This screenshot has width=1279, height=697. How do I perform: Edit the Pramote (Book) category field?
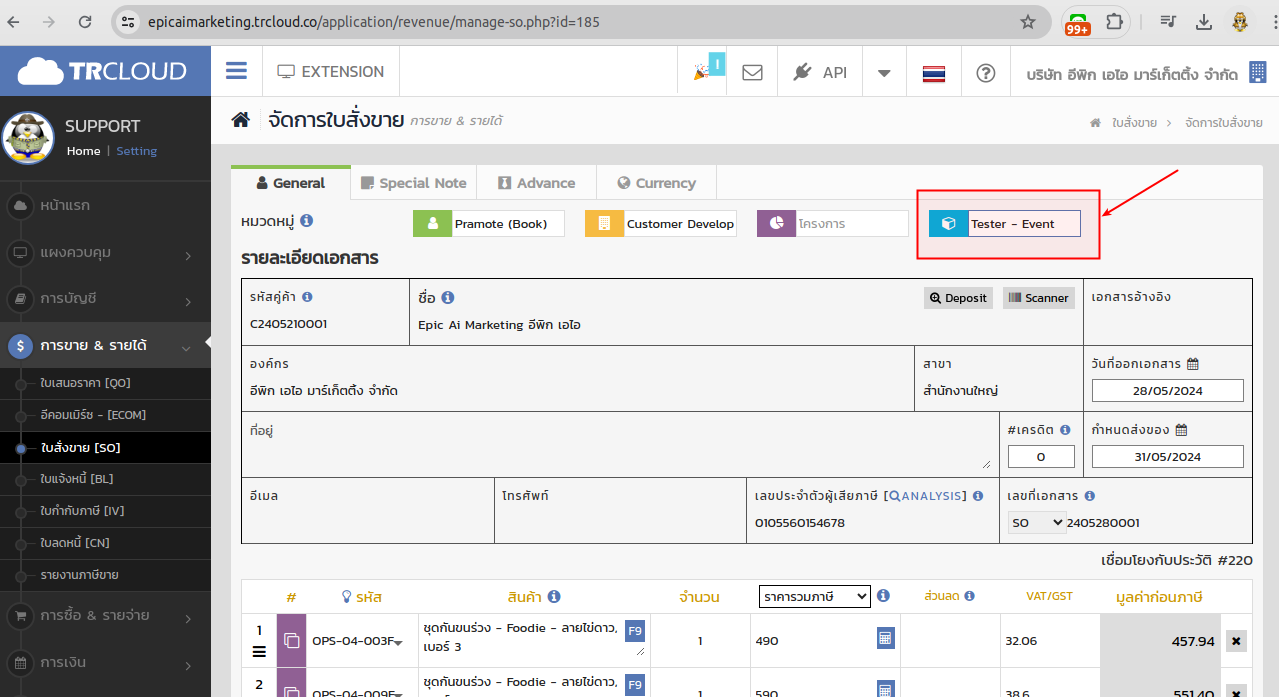pos(509,223)
